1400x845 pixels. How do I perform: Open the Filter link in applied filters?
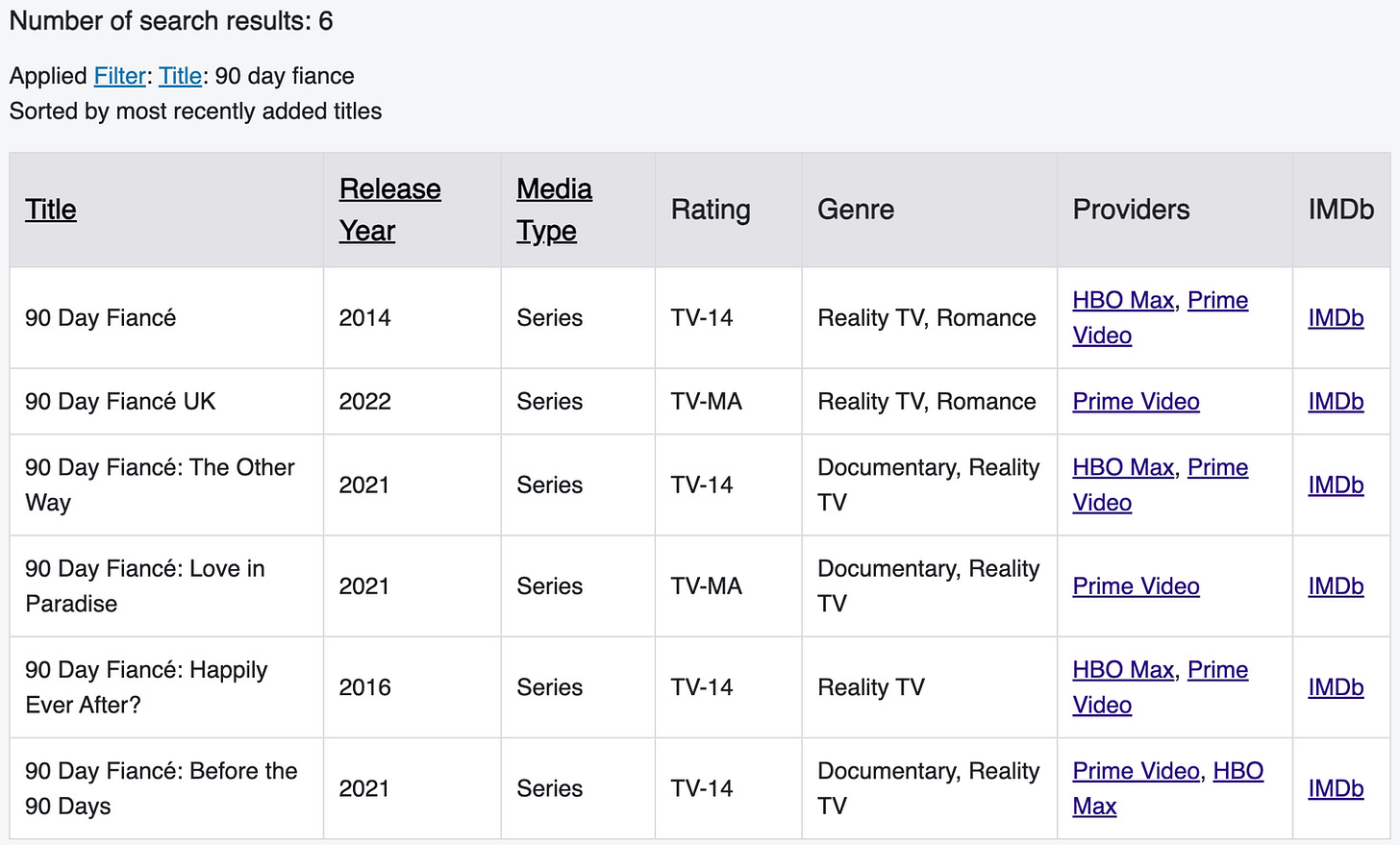click(x=119, y=76)
